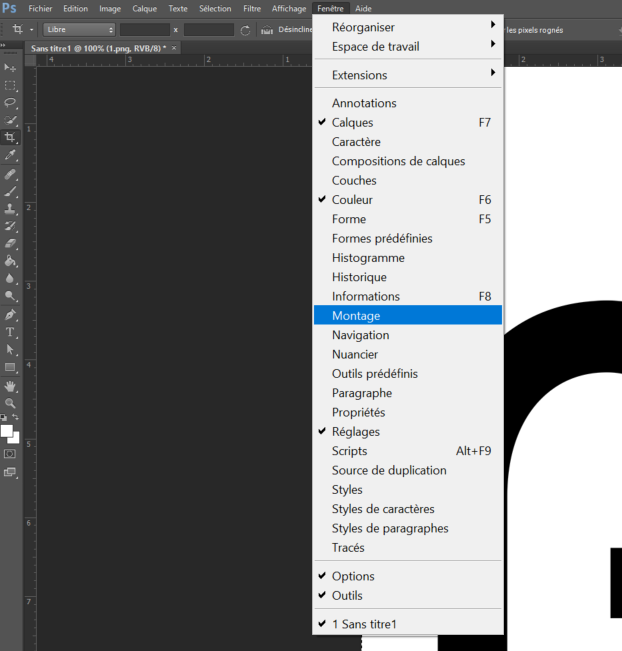Select the Rectangle shape tool
The width and height of the screenshot is (622, 651).
pyautogui.click(x=10, y=367)
